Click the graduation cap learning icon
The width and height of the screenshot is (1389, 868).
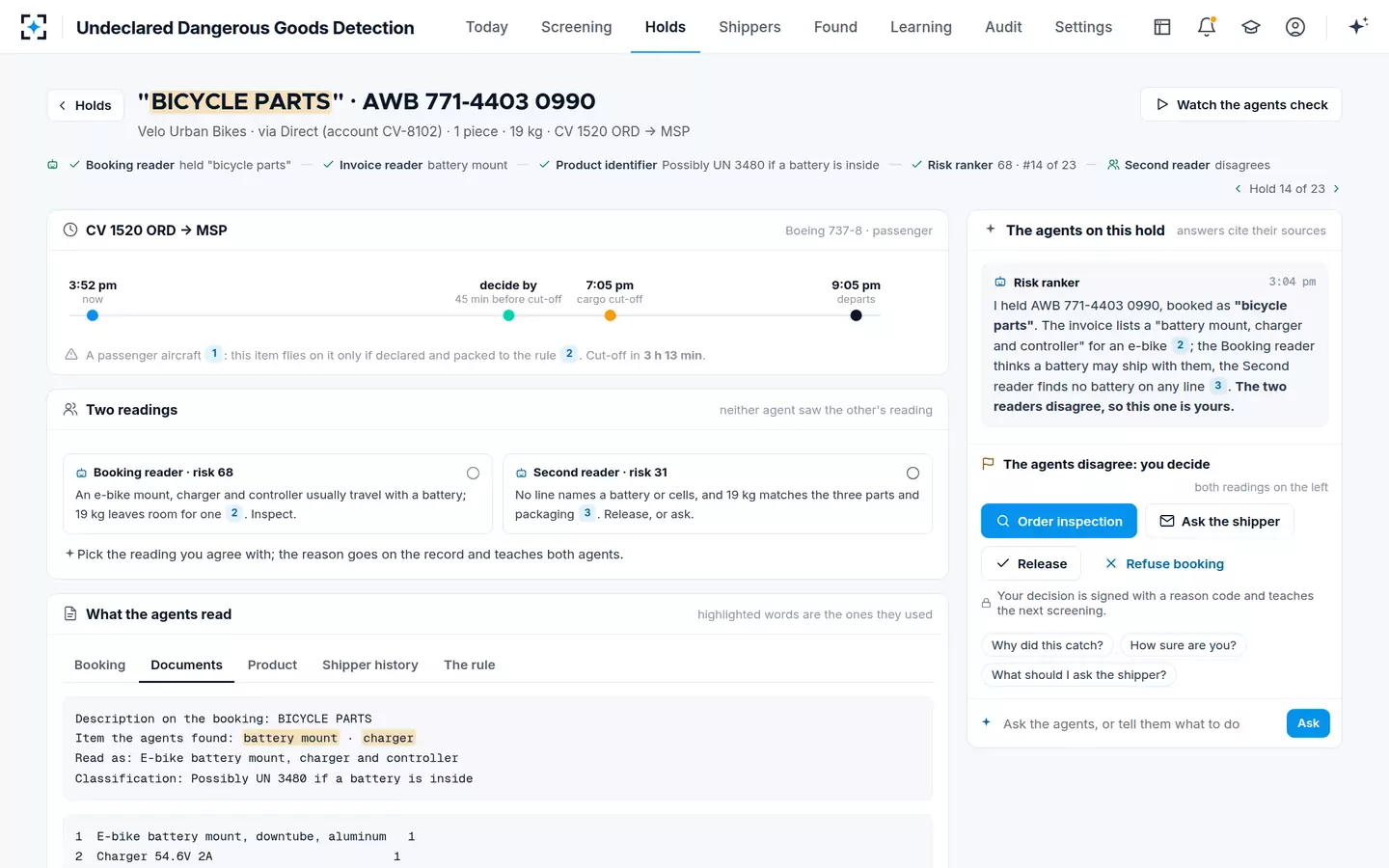[1251, 27]
